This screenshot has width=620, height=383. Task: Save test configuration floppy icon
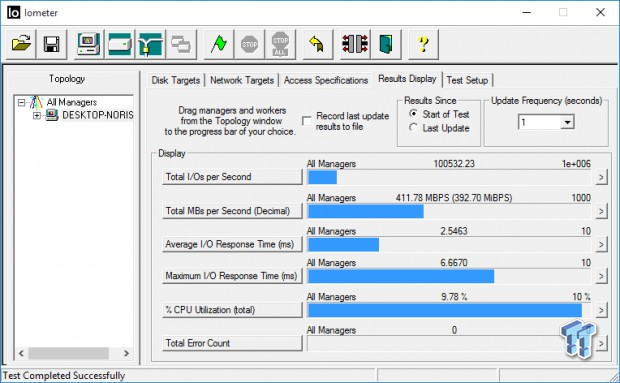click(x=52, y=44)
